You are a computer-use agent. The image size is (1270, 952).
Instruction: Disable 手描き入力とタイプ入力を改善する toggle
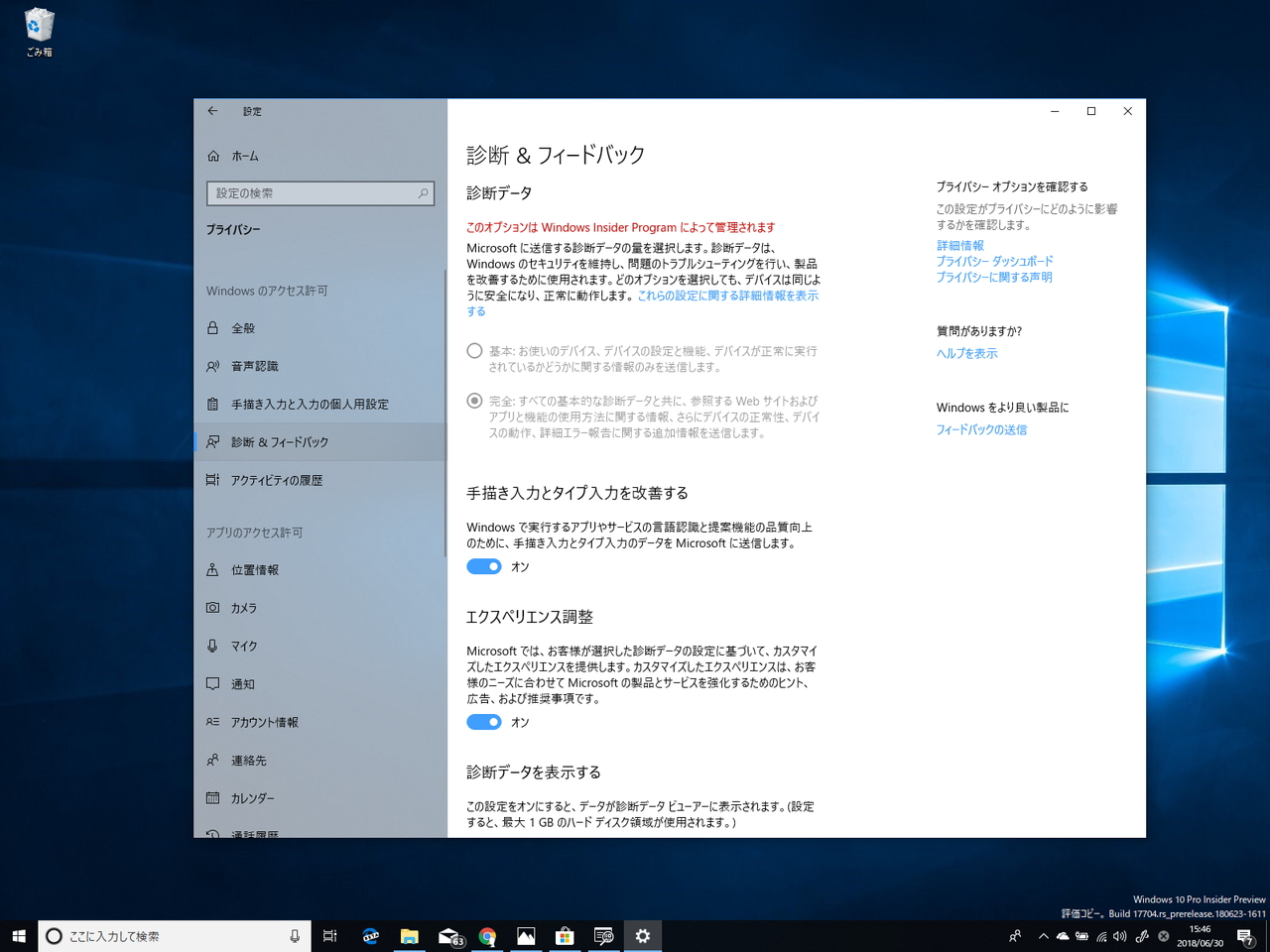[x=484, y=565]
